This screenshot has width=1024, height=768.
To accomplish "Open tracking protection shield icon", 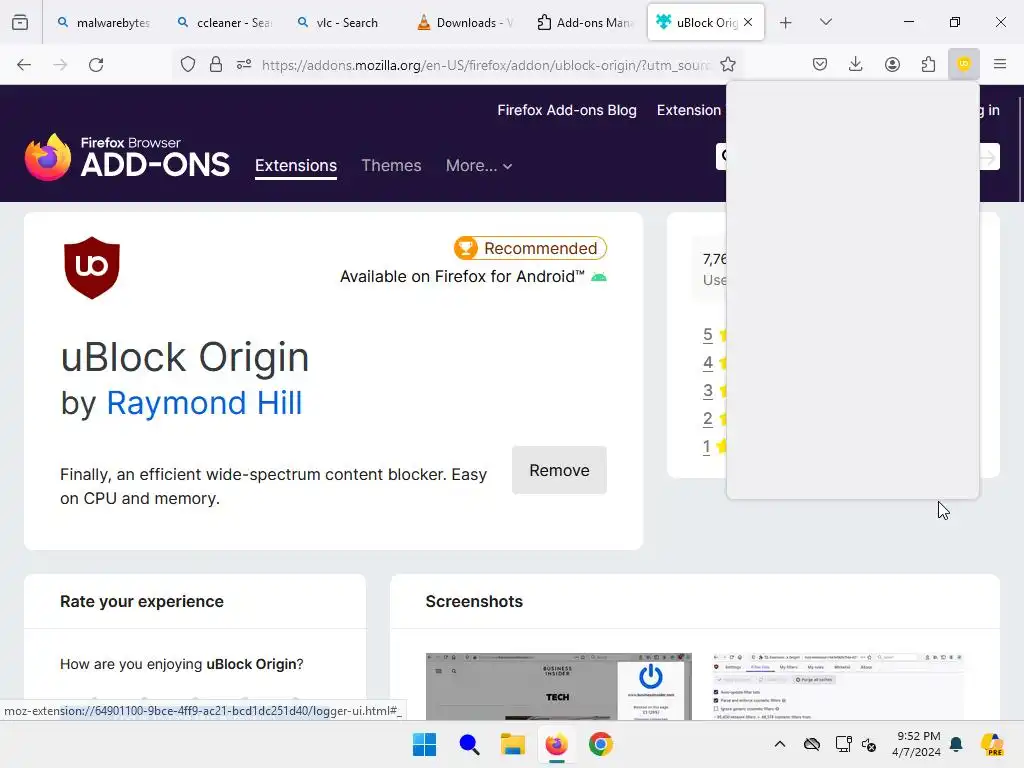I will pos(188,65).
